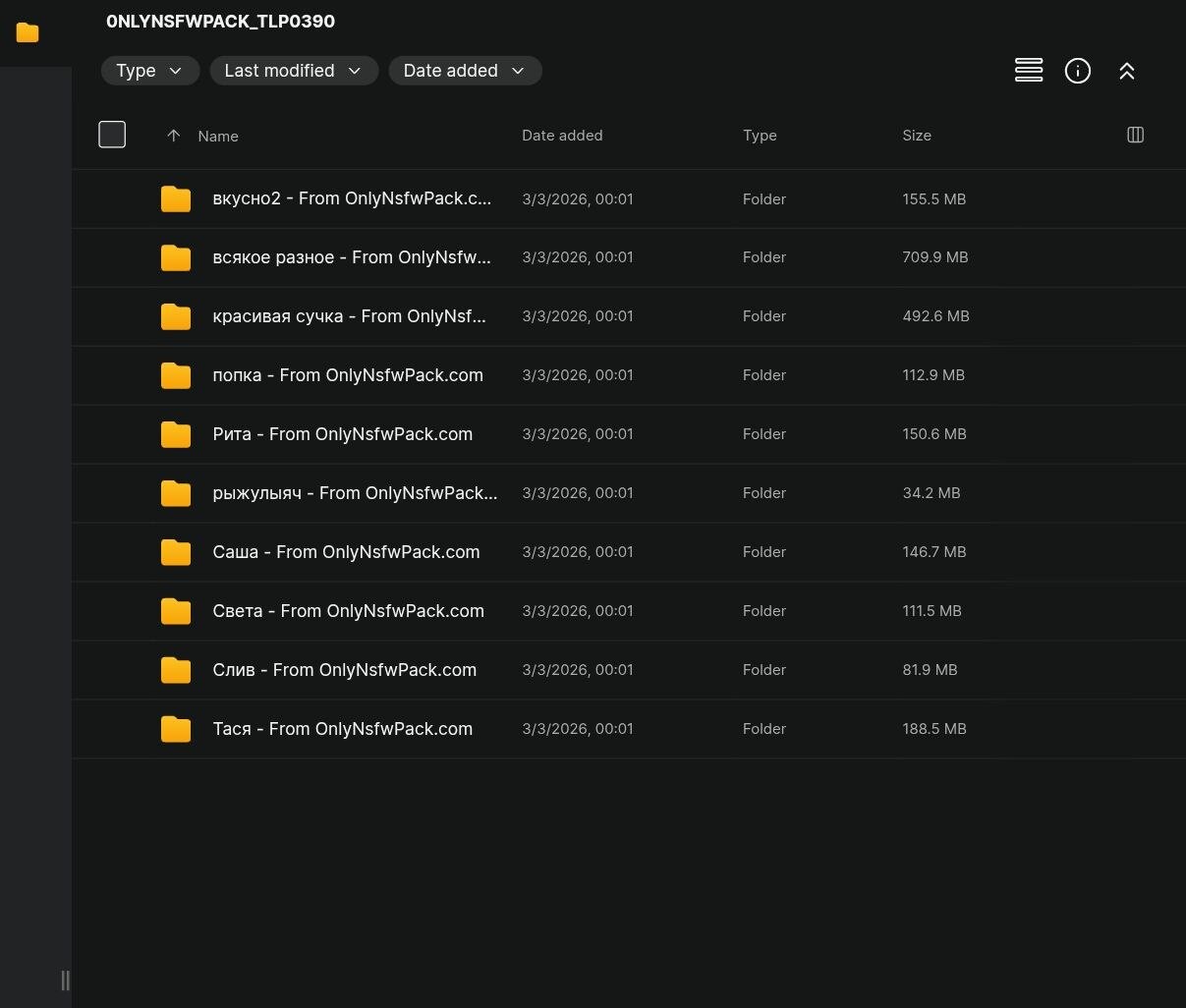This screenshot has height=1008, width=1186.
Task: Sort by the Name column header
Action: 218,137
